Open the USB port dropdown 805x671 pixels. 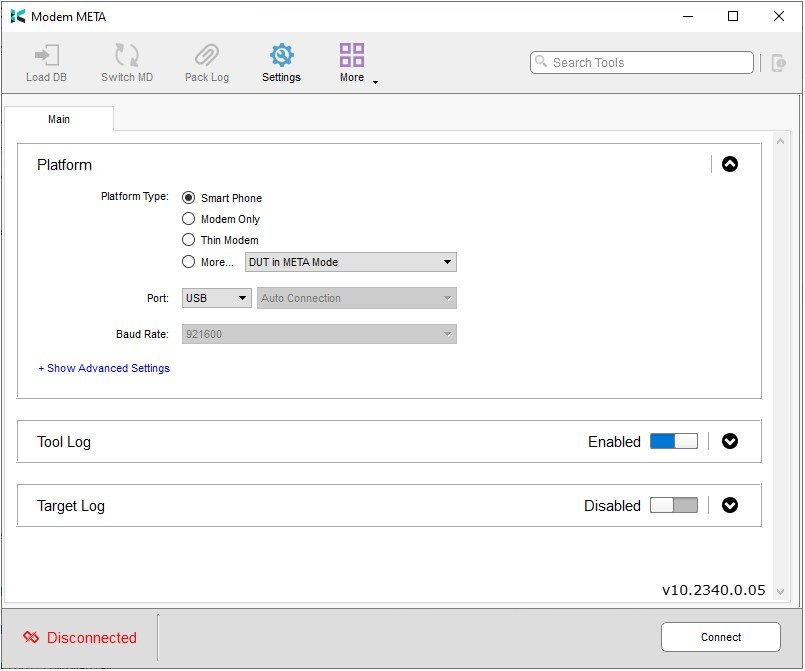(x=217, y=298)
